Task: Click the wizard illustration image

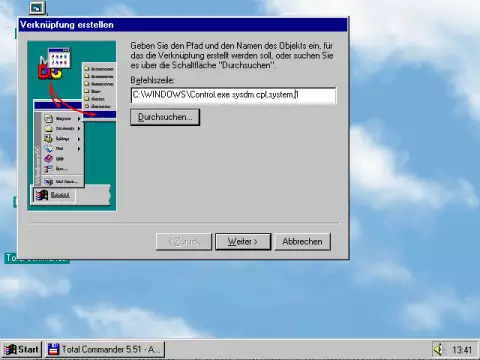Action: pos(72,126)
